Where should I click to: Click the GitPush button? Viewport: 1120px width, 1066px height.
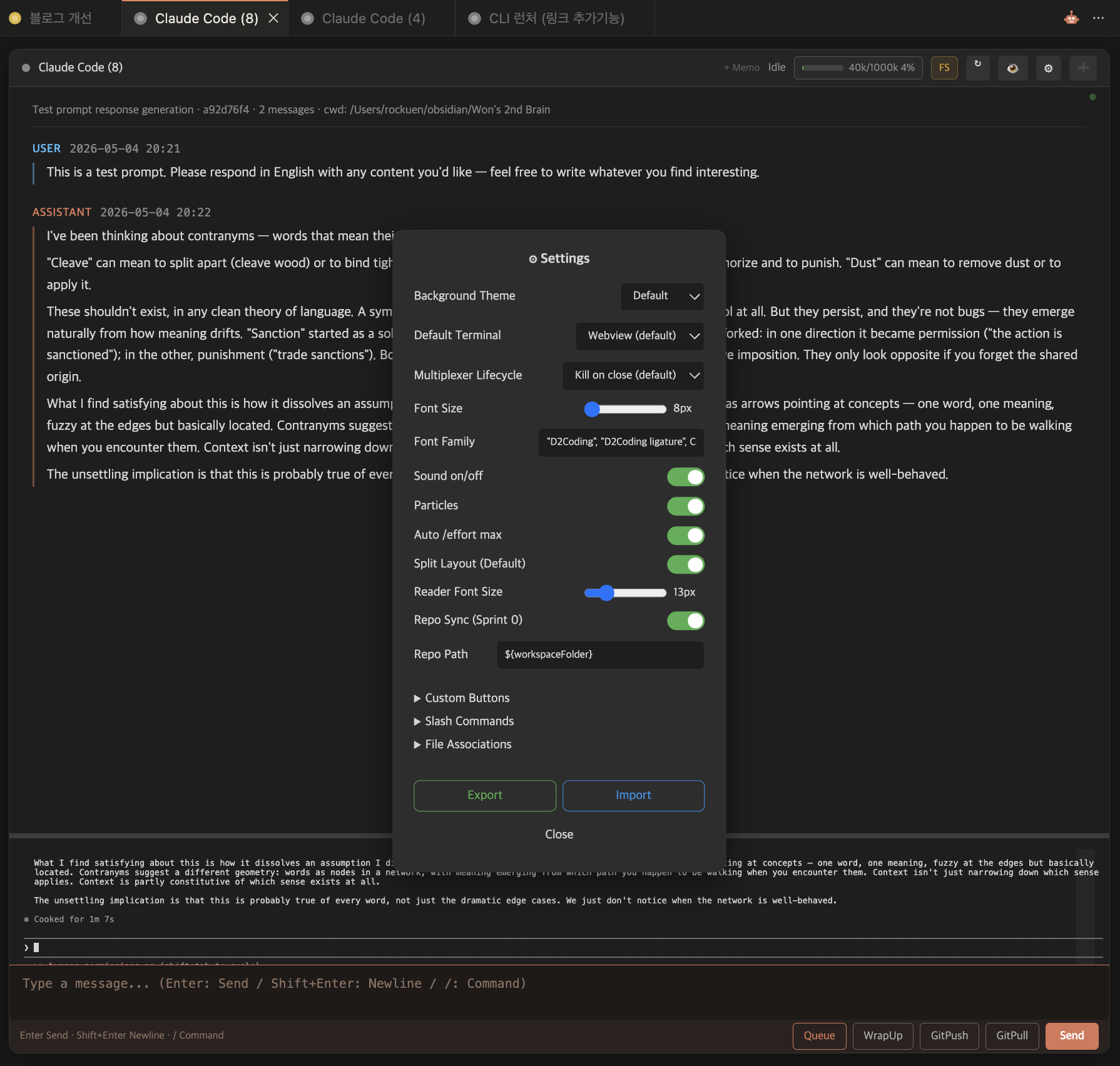coord(949,1036)
